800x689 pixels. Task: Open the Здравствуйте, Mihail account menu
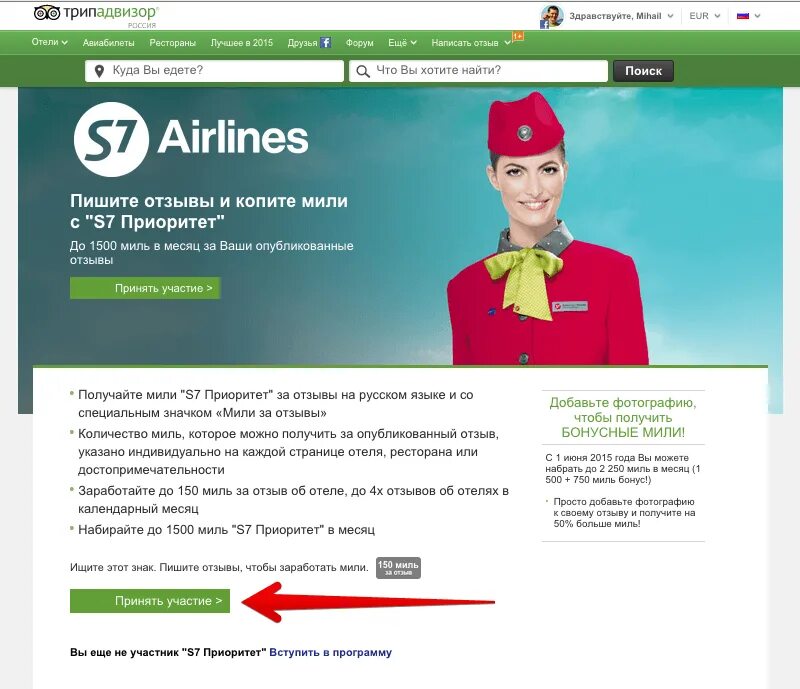click(621, 16)
